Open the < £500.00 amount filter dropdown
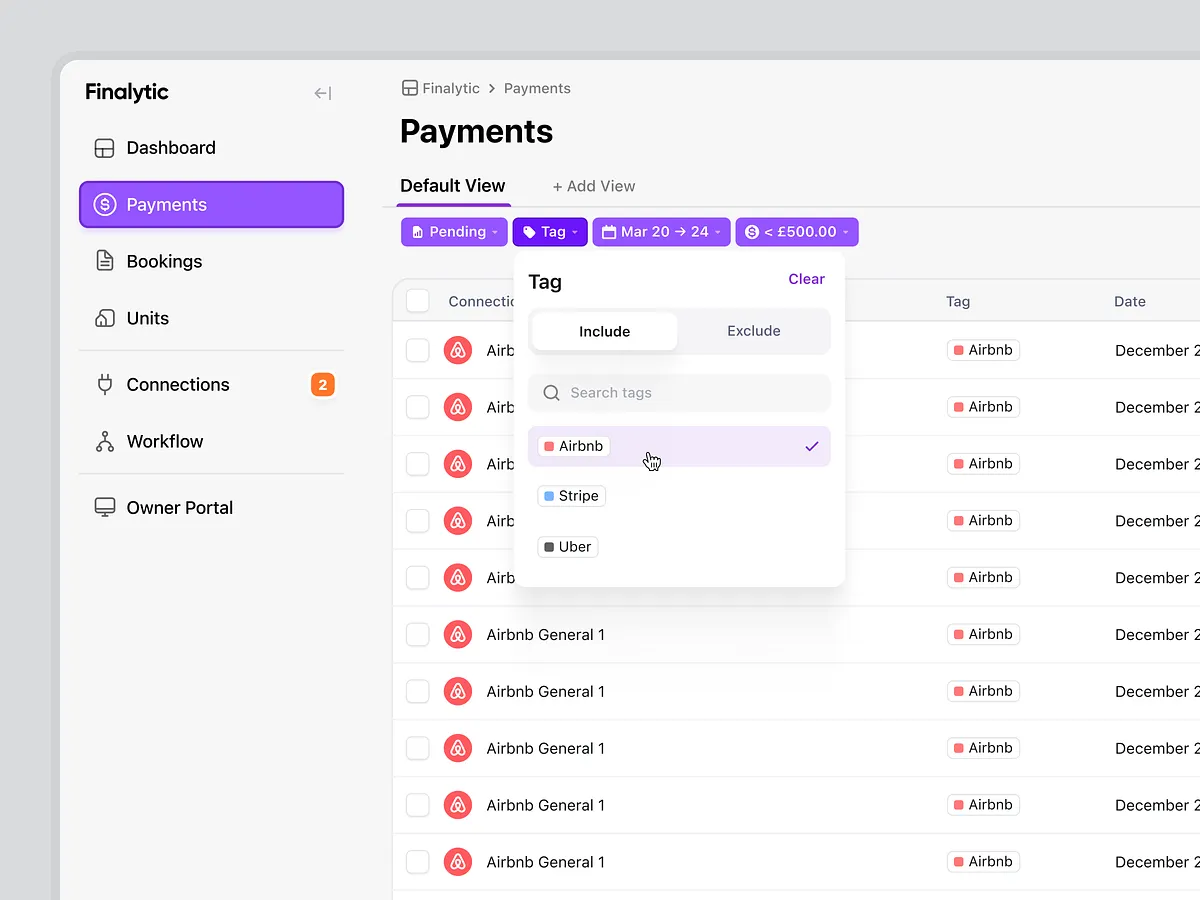Viewport: 1200px width, 900px height. (x=796, y=231)
